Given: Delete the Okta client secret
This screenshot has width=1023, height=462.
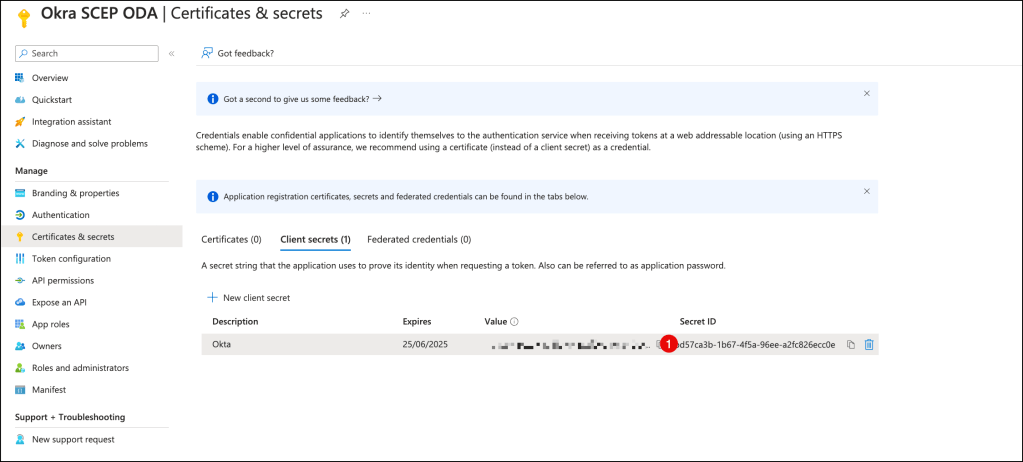Looking at the screenshot, I should click(869, 345).
